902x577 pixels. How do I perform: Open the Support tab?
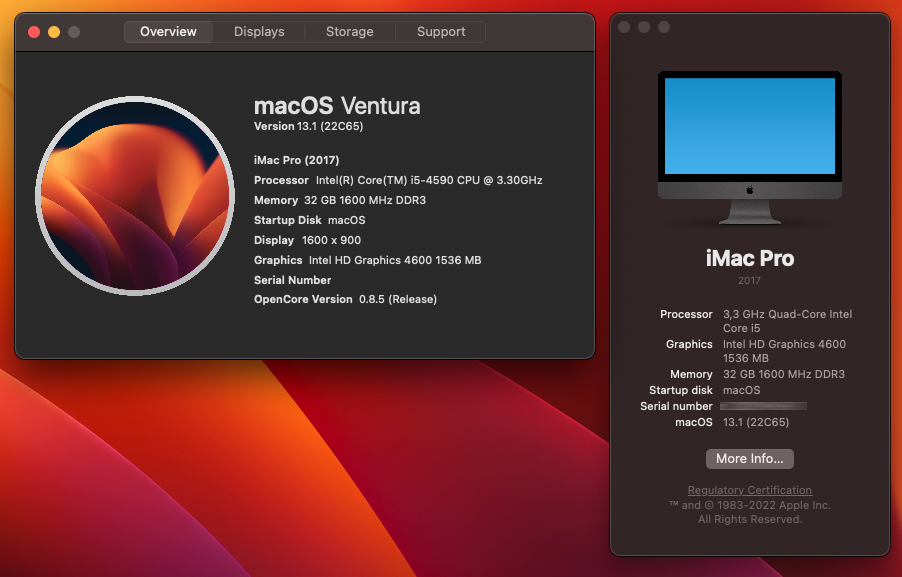coord(441,32)
